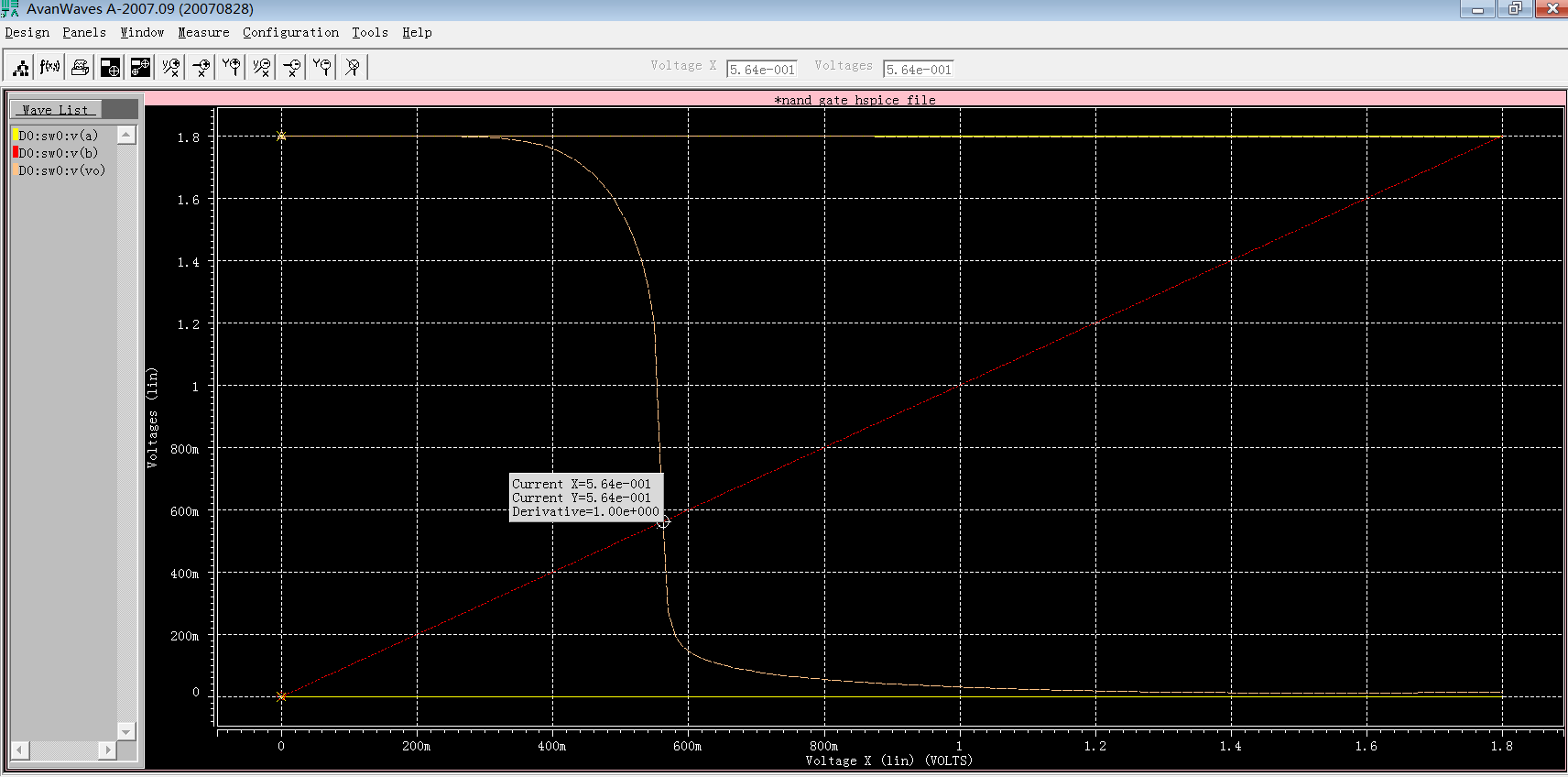Zoom out on both X and Y axes
Viewport: 1568px width, 777px height.
coord(262,67)
